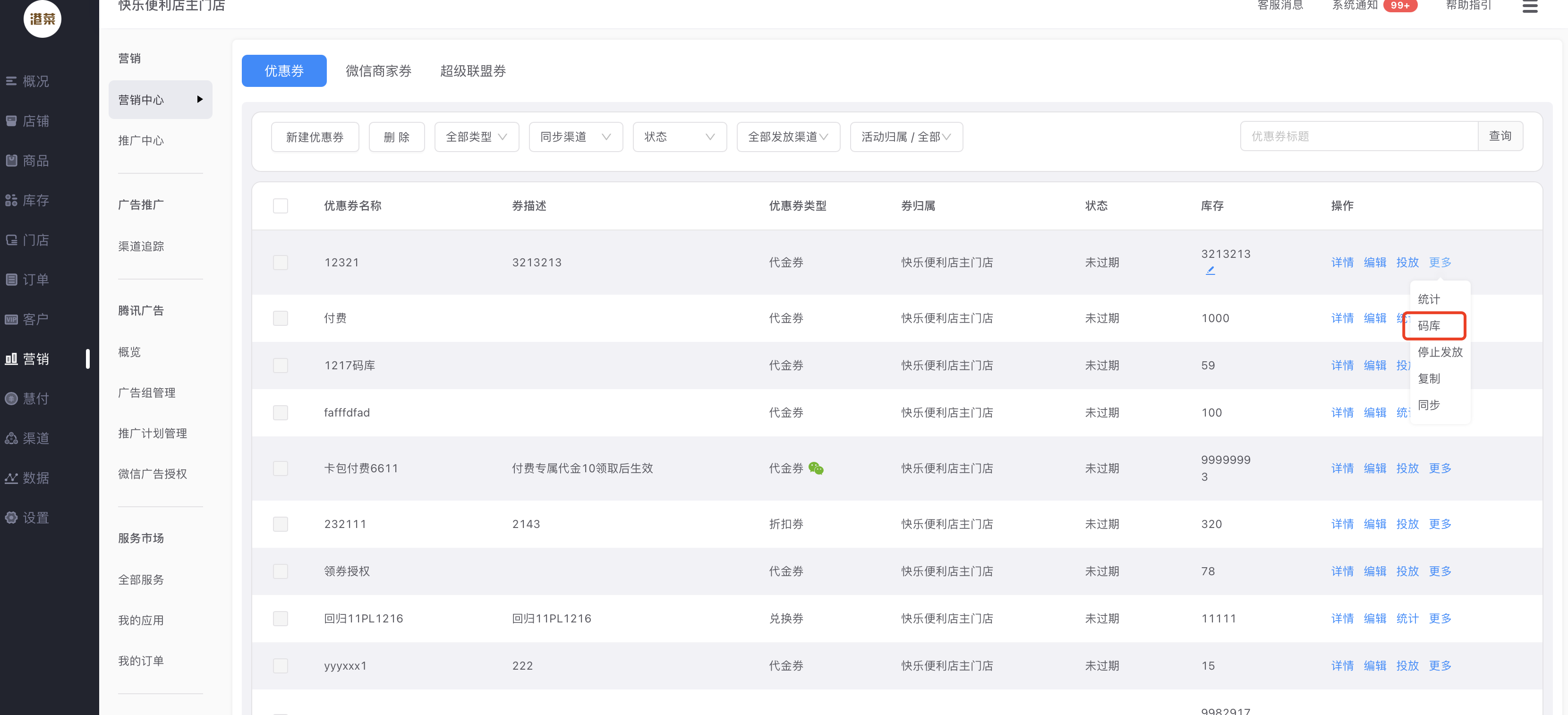Focus the 优惠券标题 search field
Image resolution: width=1568 pixels, height=715 pixels.
[x=1359, y=136]
